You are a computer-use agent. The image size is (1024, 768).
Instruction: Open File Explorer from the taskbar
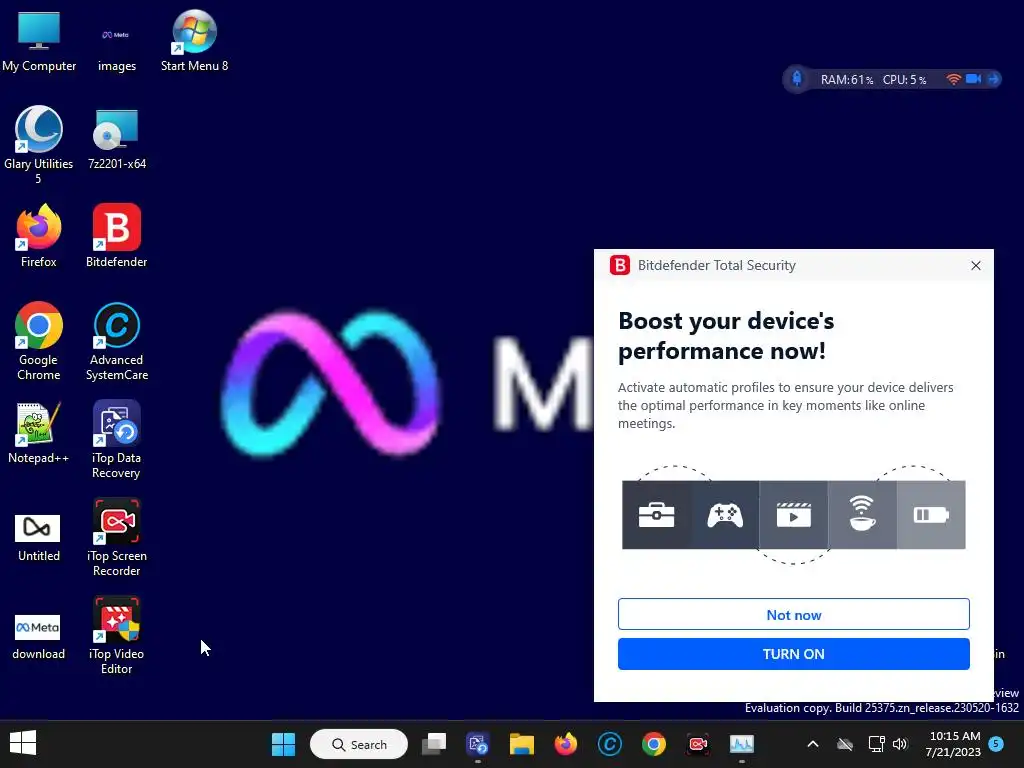pos(522,744)
